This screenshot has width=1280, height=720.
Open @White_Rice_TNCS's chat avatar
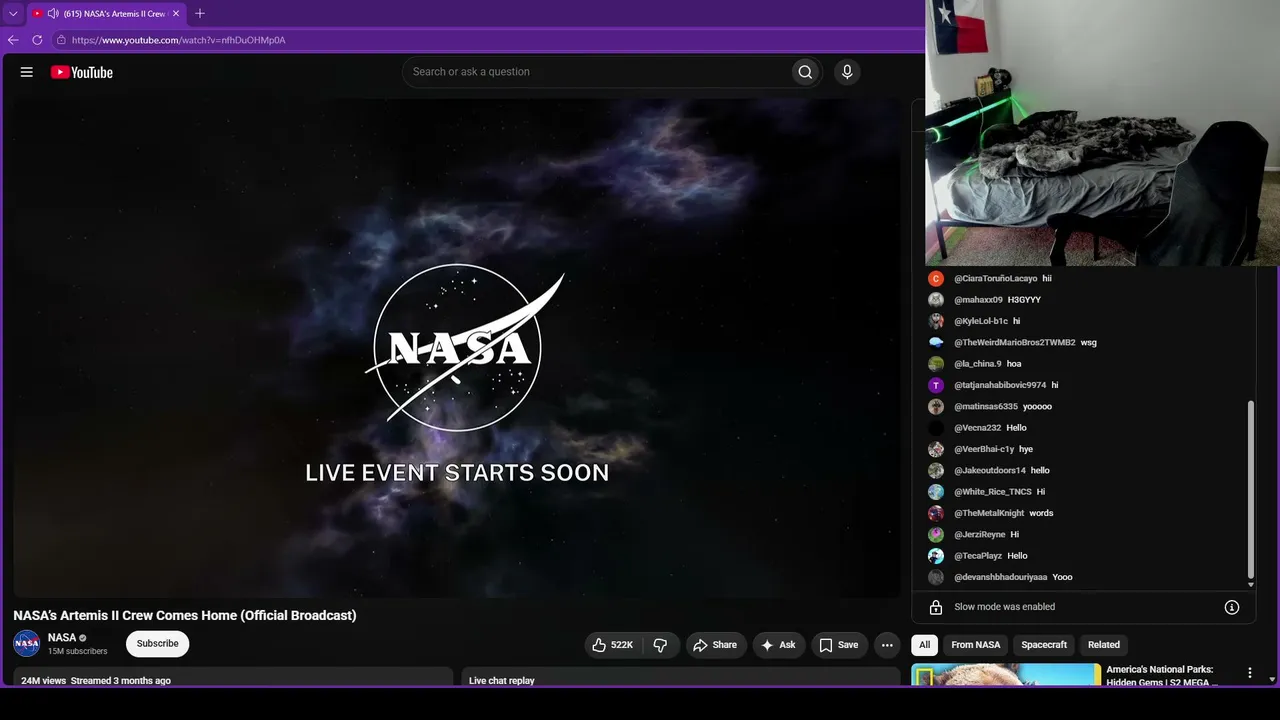[x=936, y=492]
